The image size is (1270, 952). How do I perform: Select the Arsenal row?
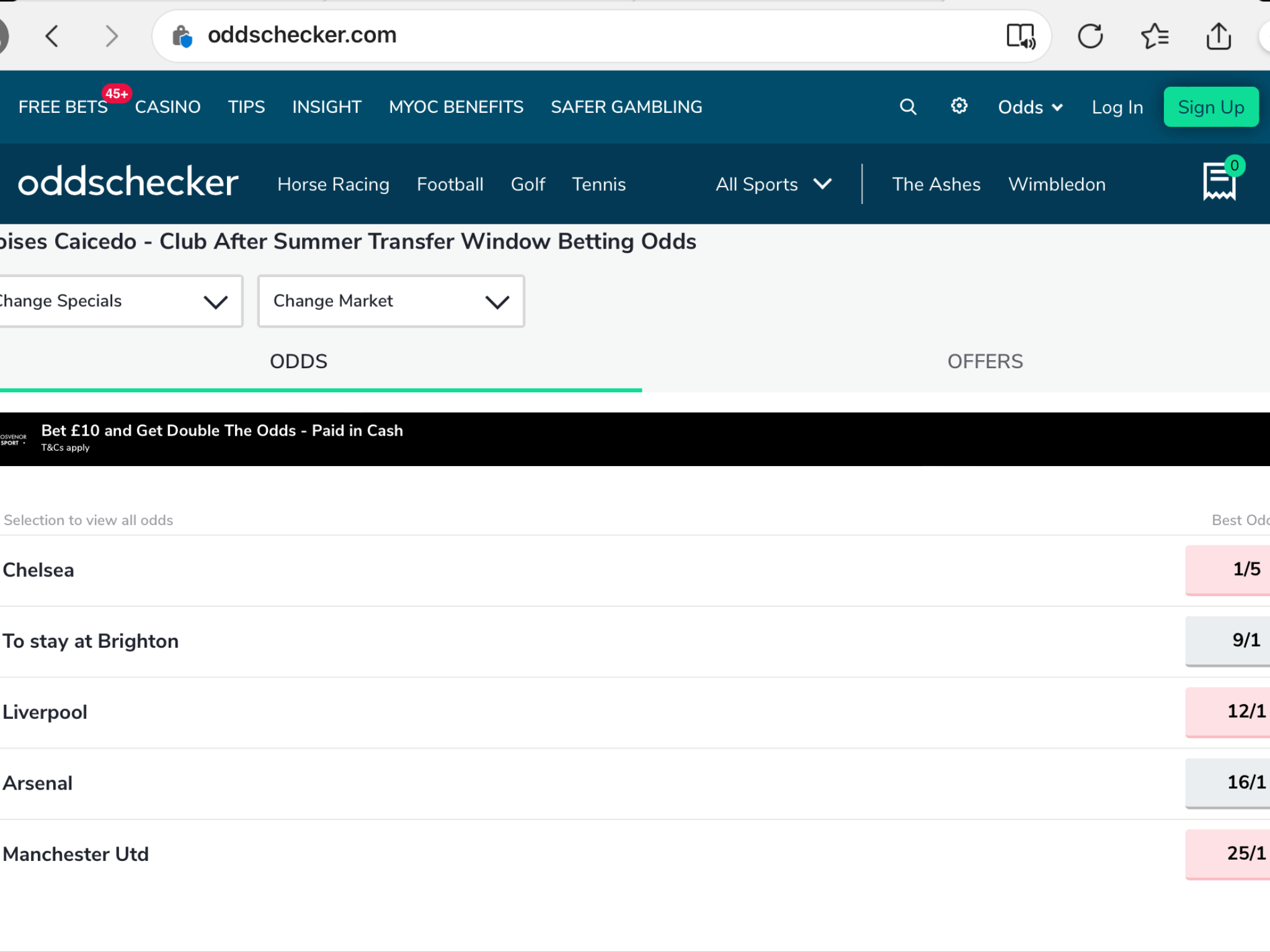635,783
